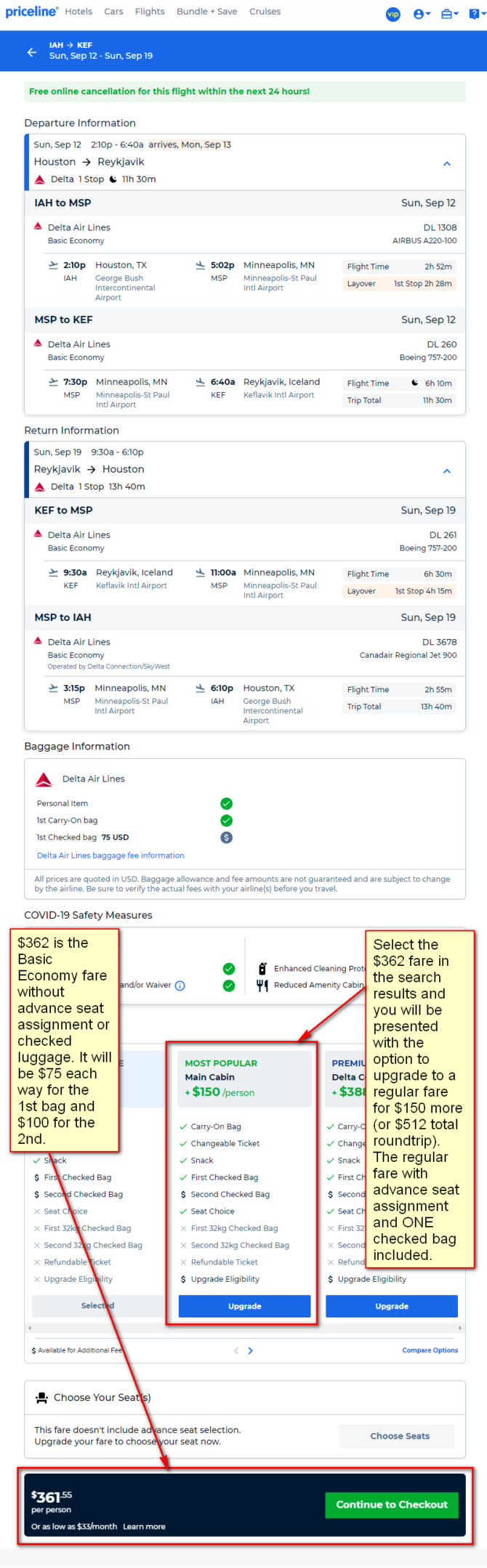This screenshot has height=1568, width=487.
Task: Open the user account icon menu
Action: pyautogui.click(x=422, y=14)
